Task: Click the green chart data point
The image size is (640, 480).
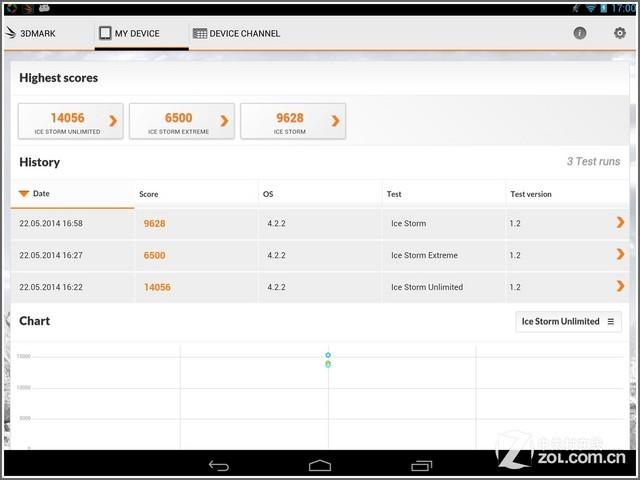Action: click(328, 364)
